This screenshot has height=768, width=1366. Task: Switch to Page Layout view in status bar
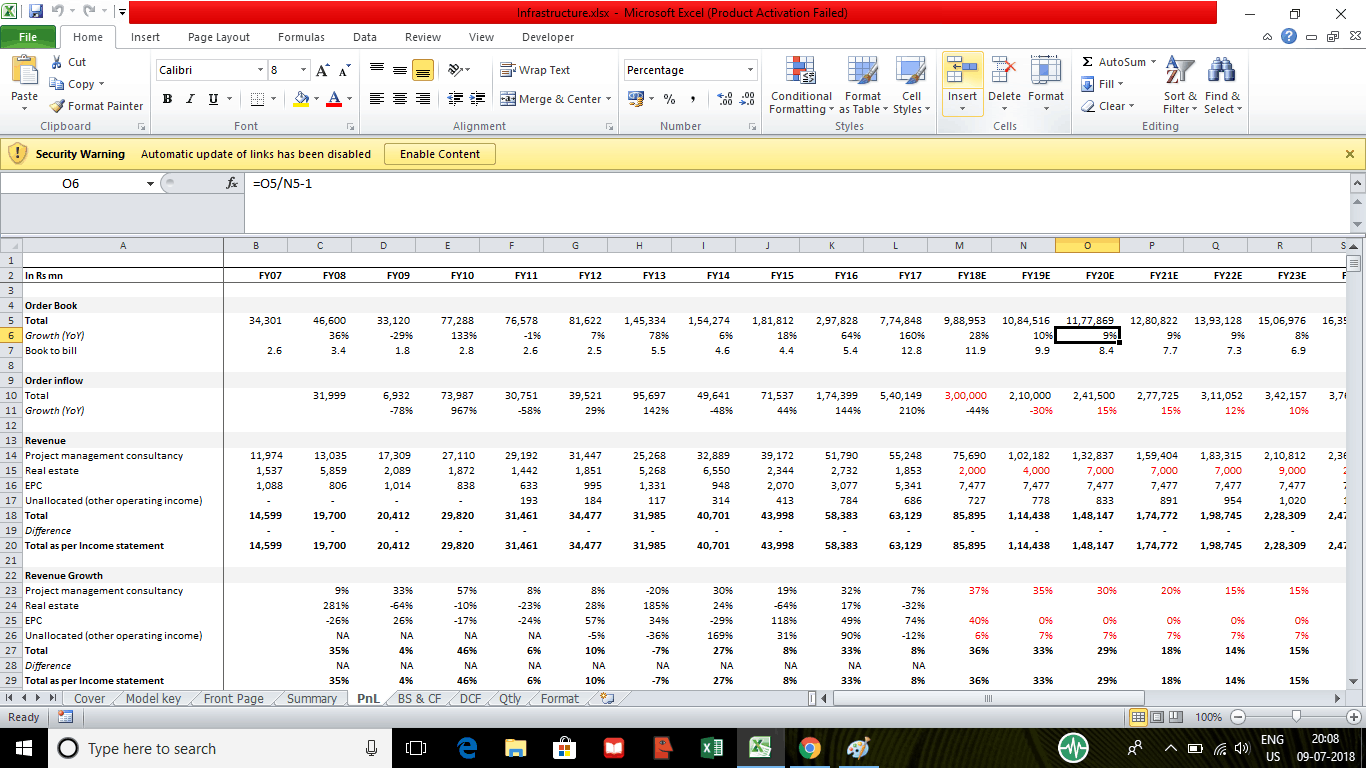click(1157, 717)
